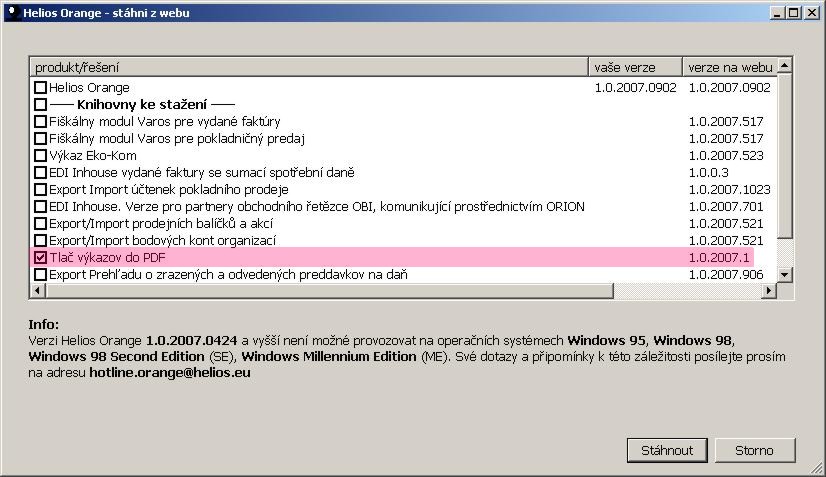Tick Export Prehľadu o zrazených preddavkov checkbox
Screen dimensions: 826x477
[x=40, y=275]
